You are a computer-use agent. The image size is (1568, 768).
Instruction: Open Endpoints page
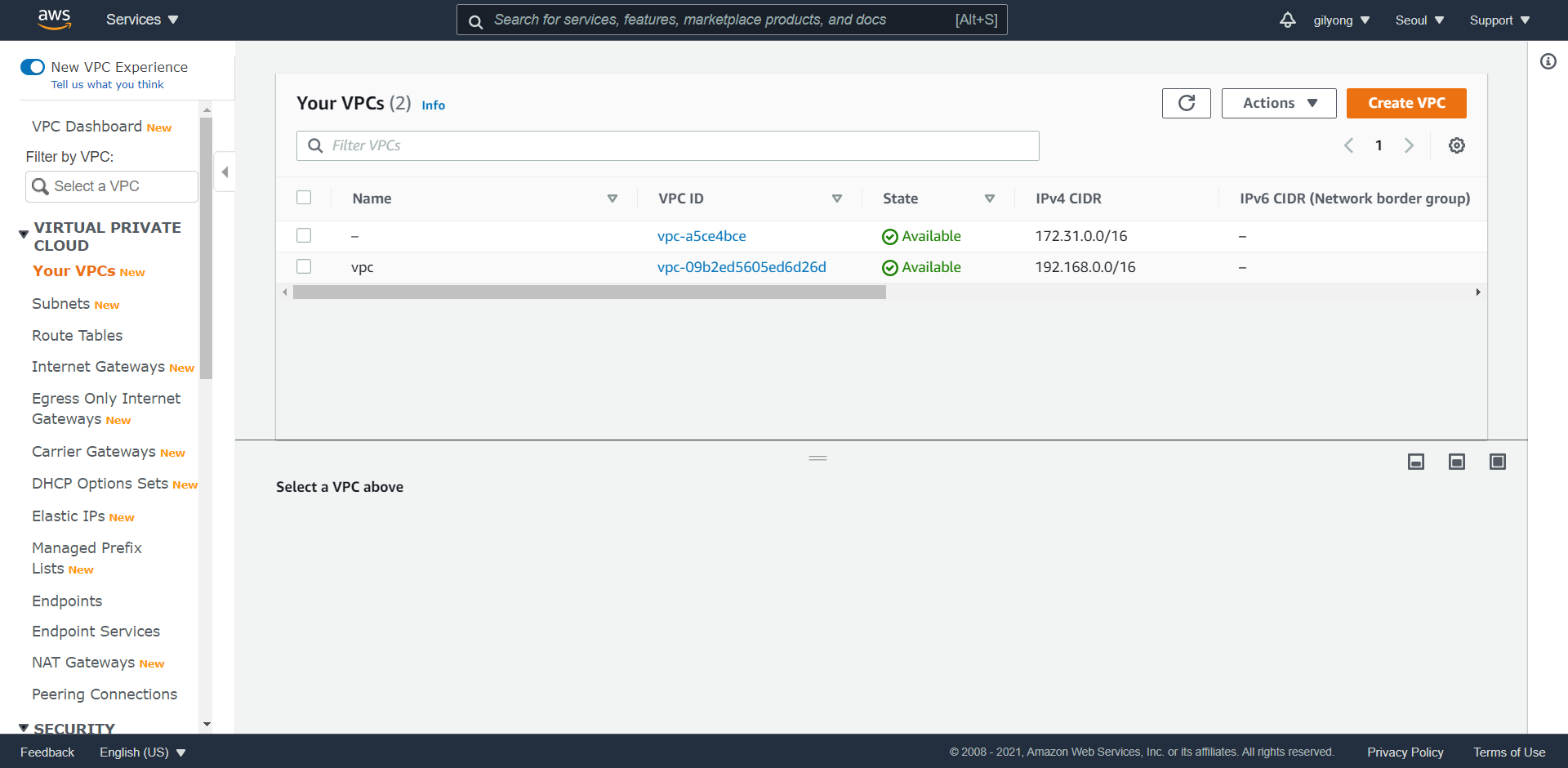point(67,601)
